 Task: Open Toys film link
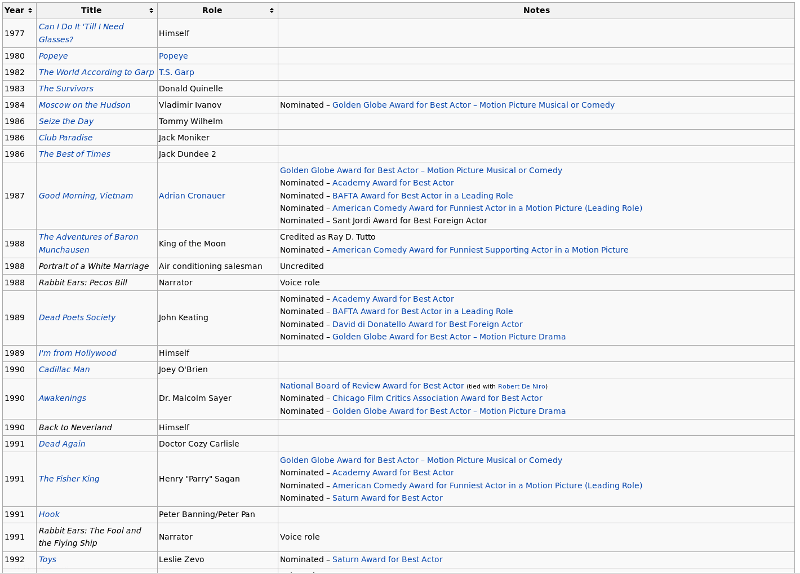(47, 559)
